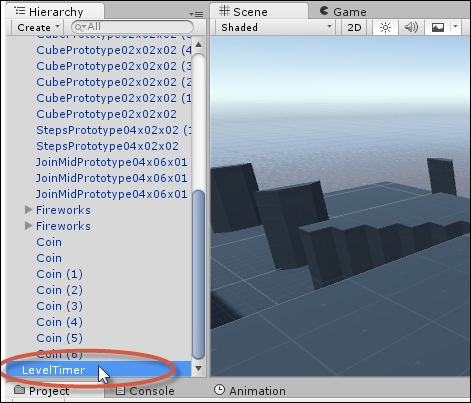Click the search magnifier dropdown icon
Viewport: 471px width, 403px height.
pos(80,27)
